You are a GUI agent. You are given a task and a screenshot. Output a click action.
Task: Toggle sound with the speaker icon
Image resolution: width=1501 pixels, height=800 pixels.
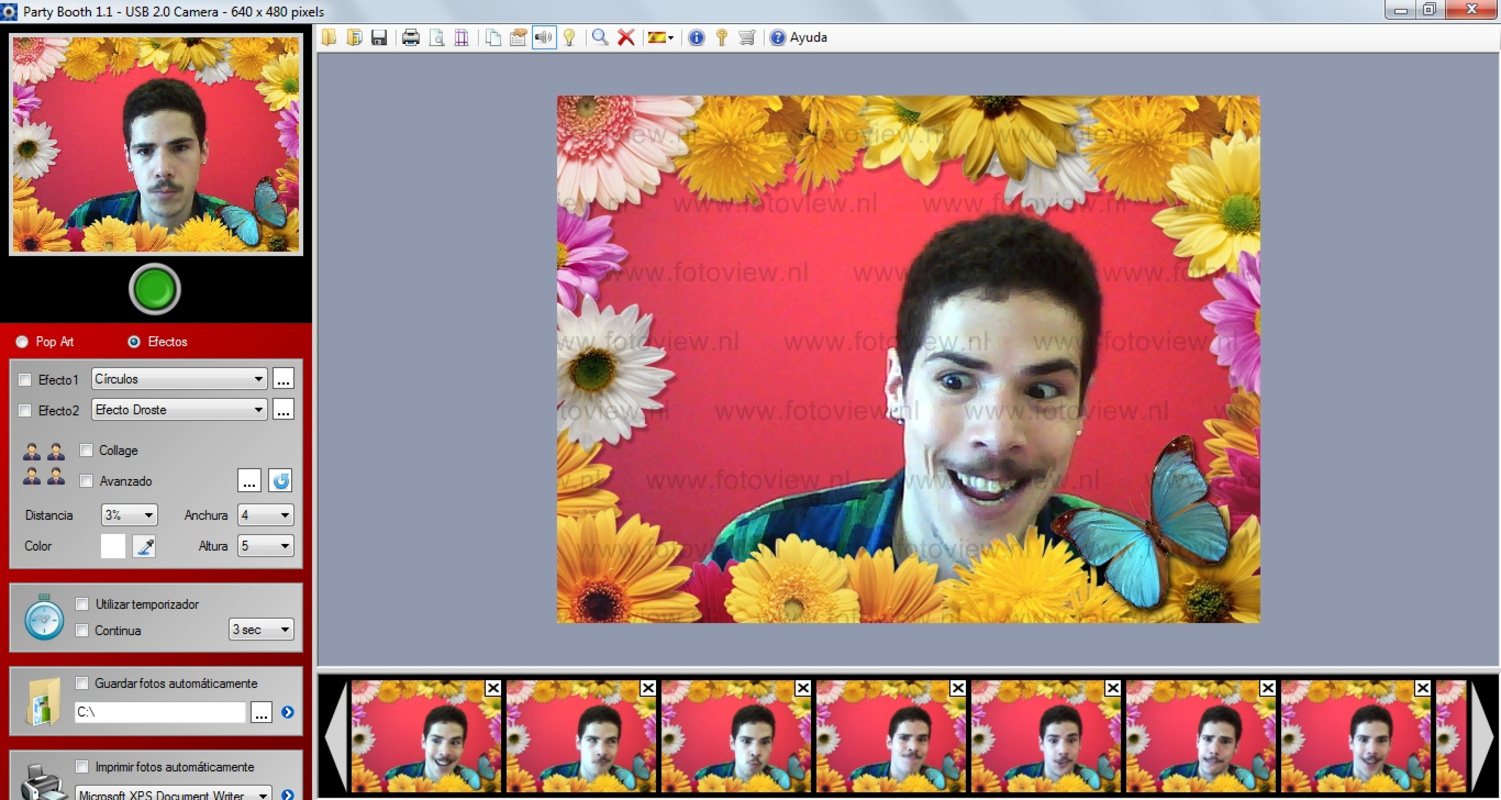tap(544, 38)
